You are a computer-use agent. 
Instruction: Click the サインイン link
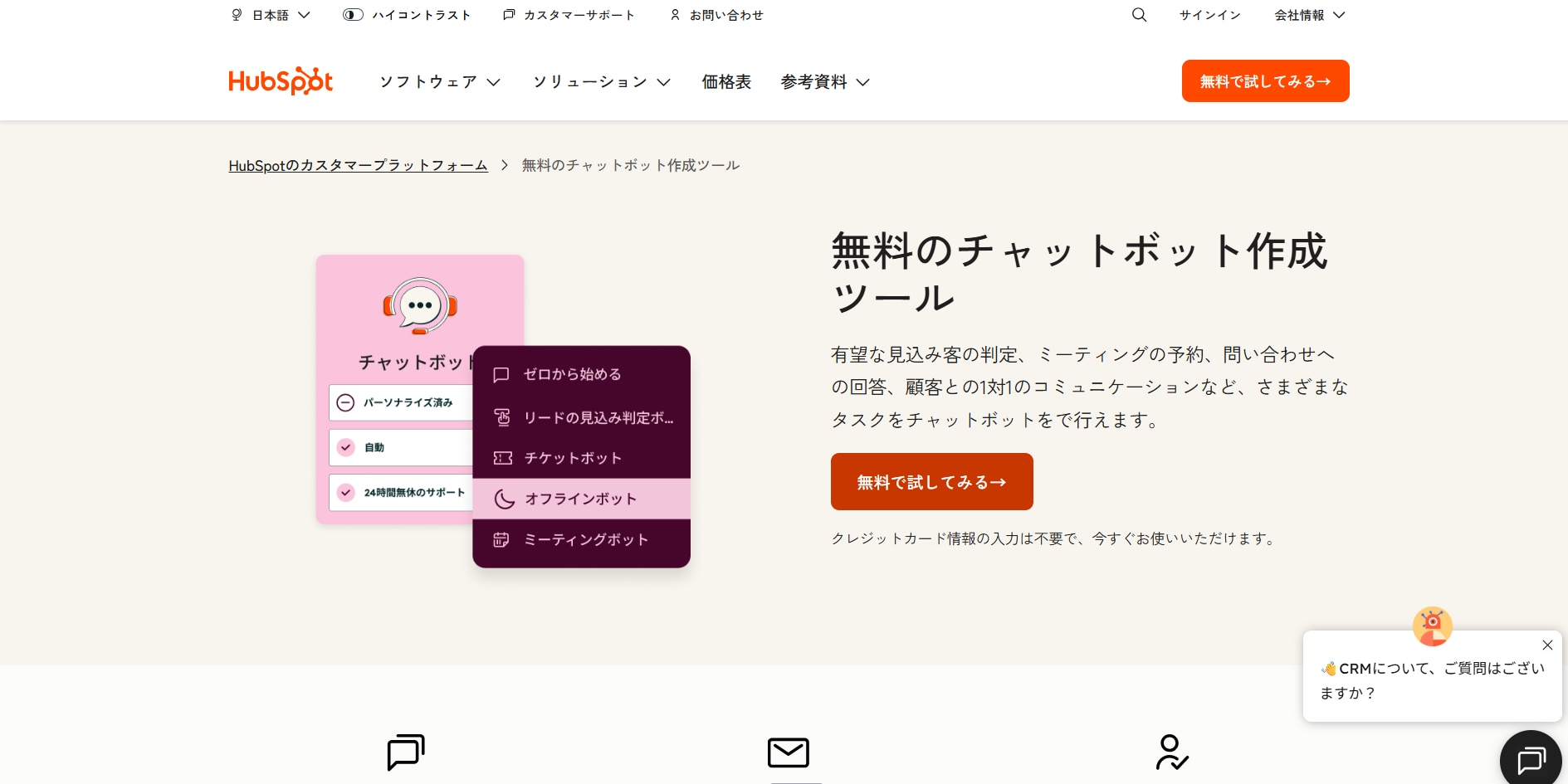(1209, 15)
